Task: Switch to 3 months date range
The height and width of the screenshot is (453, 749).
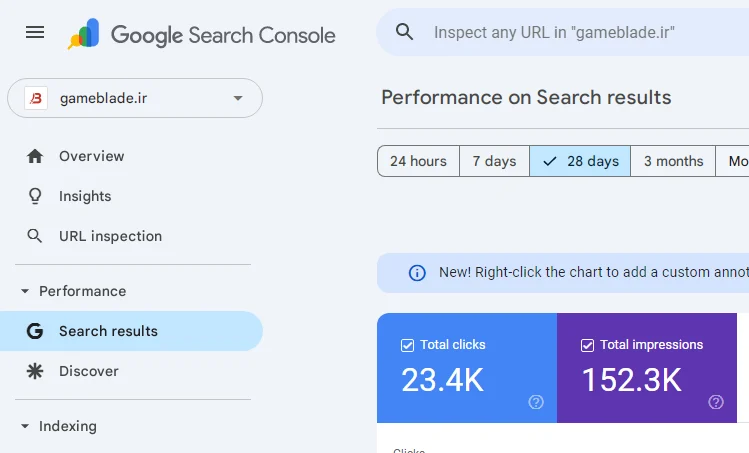Action: pos(673,161)
